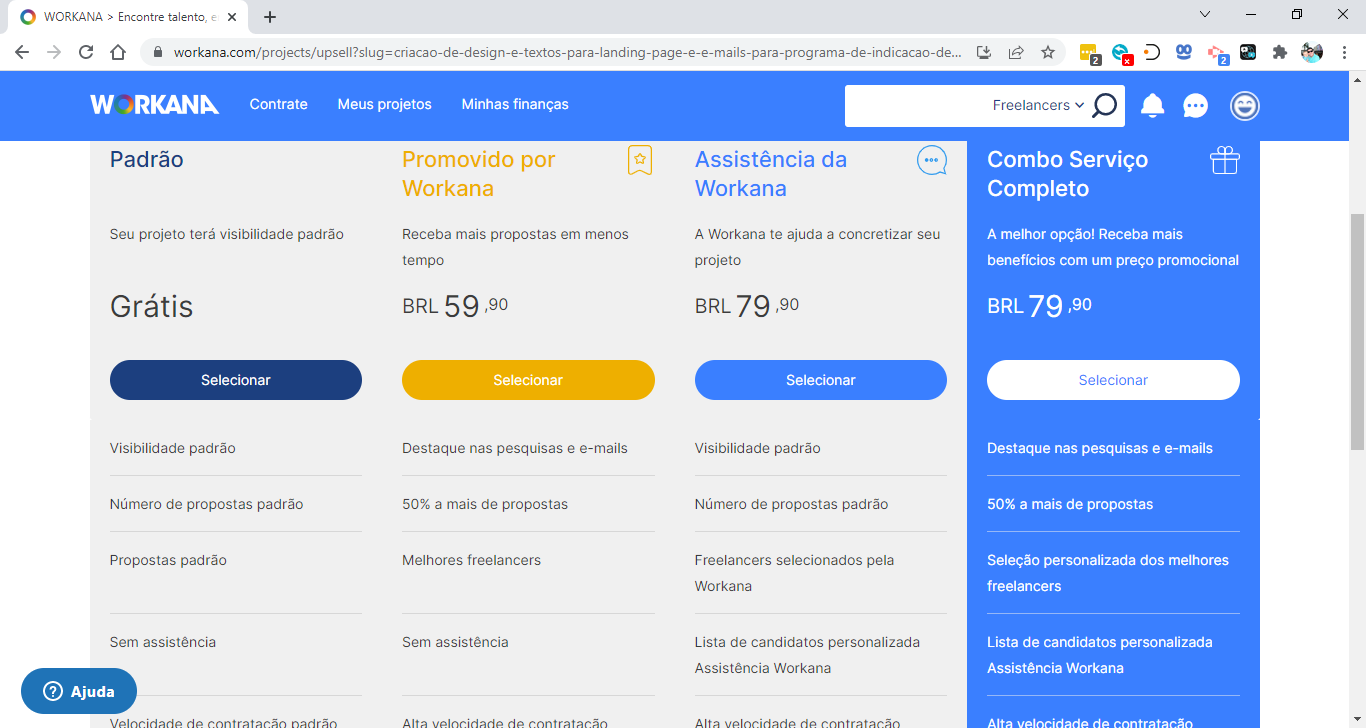Screen dimensions: 1366x728
Task: Click the Grátis price text
Action: 152,306
